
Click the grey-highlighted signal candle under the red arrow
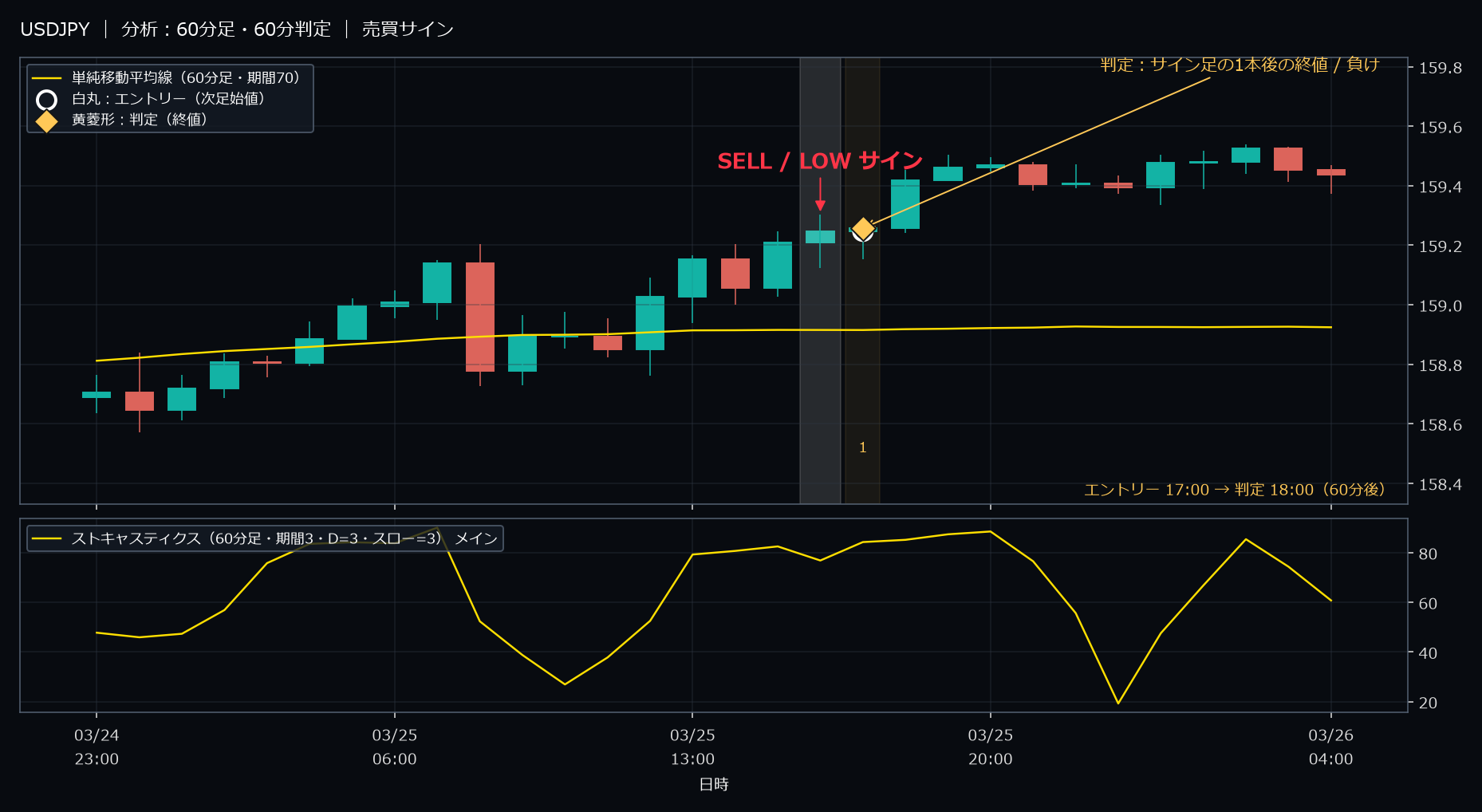[x=820, y=237]
